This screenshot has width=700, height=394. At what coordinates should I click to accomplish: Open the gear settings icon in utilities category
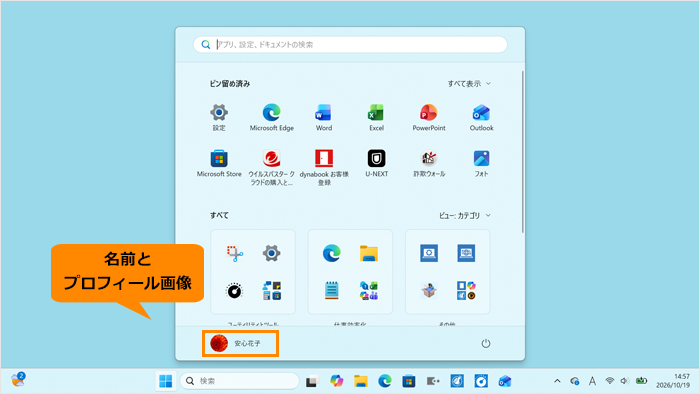(271, 253)
